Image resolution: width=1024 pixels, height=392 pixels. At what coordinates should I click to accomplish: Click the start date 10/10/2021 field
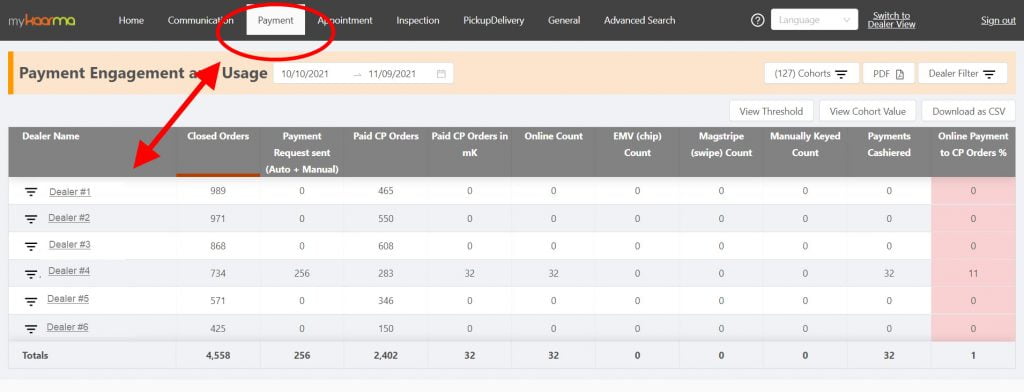coord(305,74)
